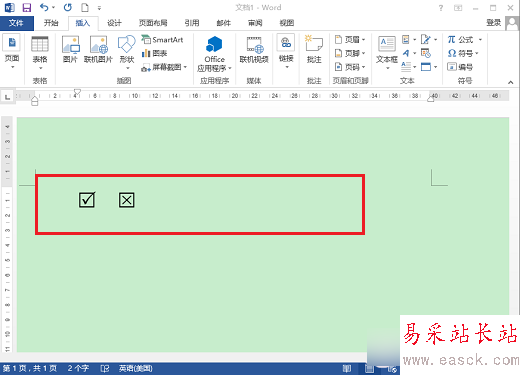Customize quick access toolbar dropdown
520x375 pixels.
point(99,8)
